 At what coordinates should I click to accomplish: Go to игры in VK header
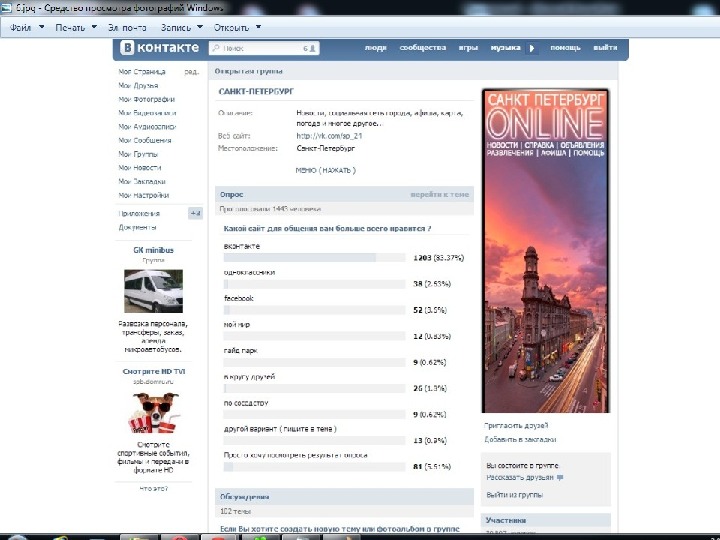pyautogui.click(x=468, y=48)
